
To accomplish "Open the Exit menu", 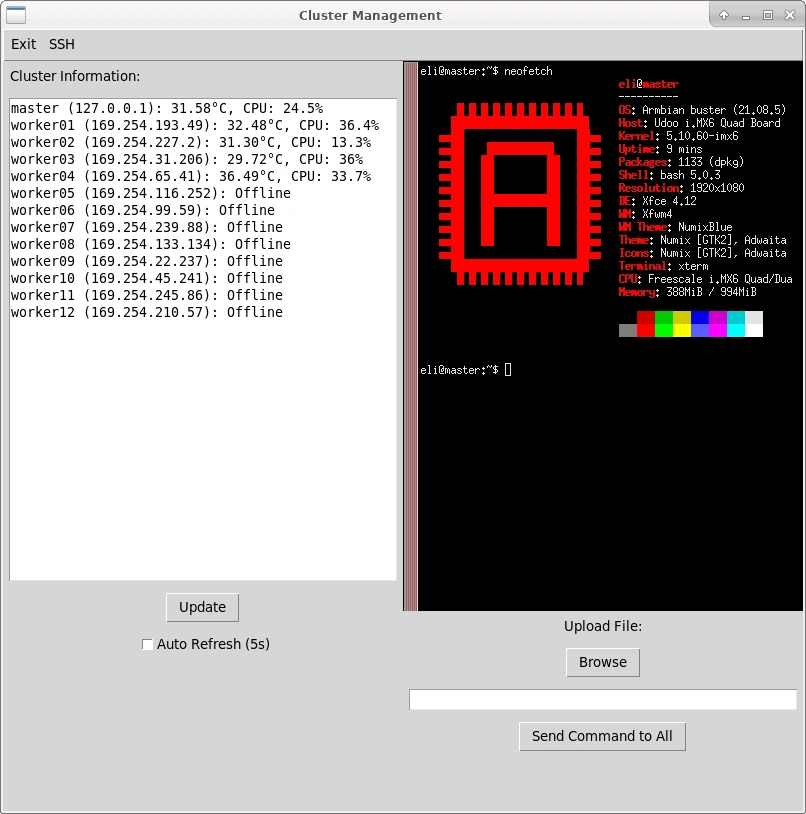I will [24, 44].
